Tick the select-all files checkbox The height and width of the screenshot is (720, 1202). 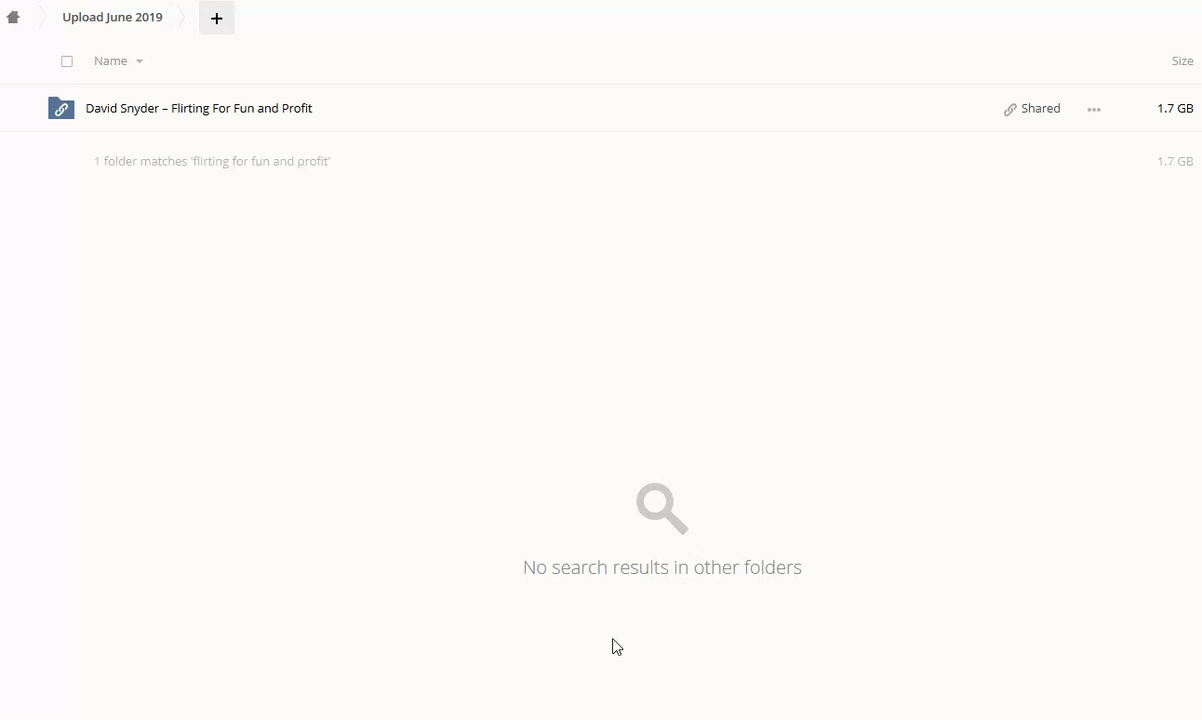point(67,61)
